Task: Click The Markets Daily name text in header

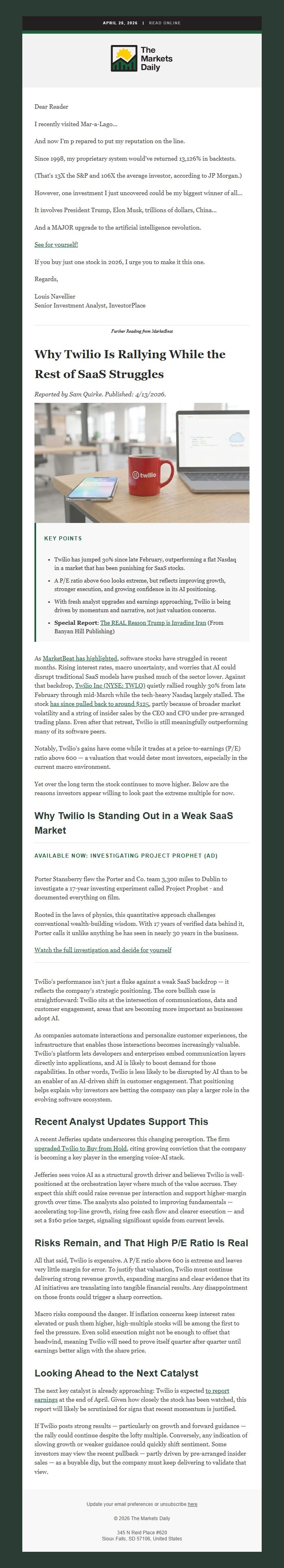Action: (x=156, y=58)
